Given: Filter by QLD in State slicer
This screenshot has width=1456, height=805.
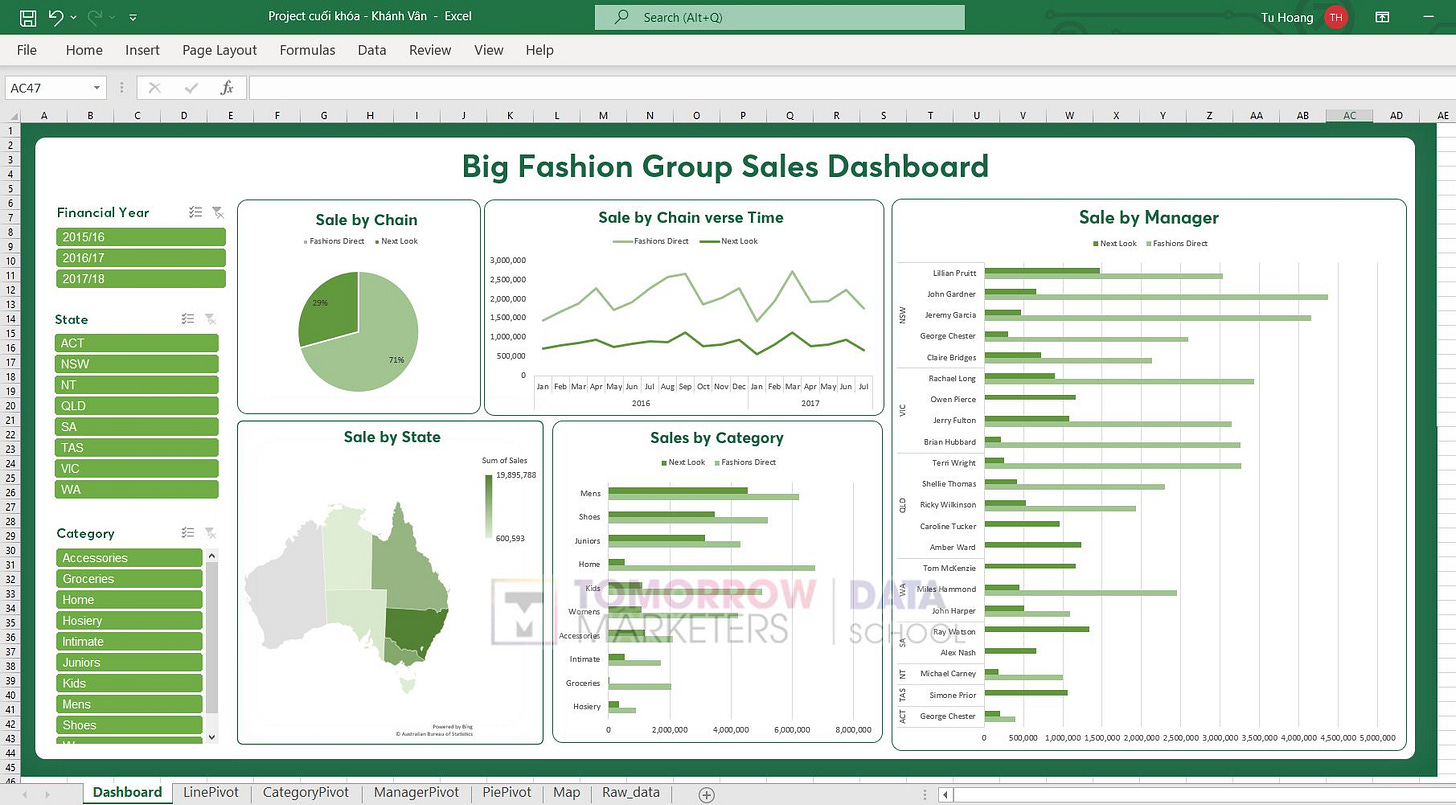Looking at the screenshot, I should point(137,406).
